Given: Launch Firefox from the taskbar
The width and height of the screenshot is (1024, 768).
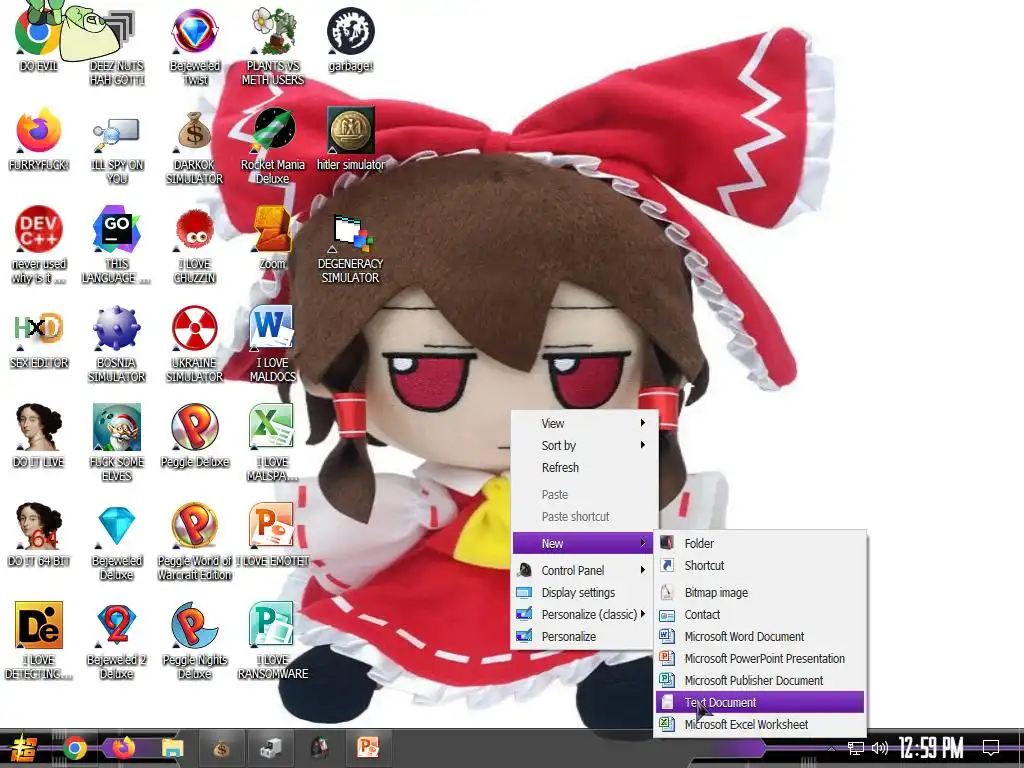Looking at the screenshot, I should [123, 748].
